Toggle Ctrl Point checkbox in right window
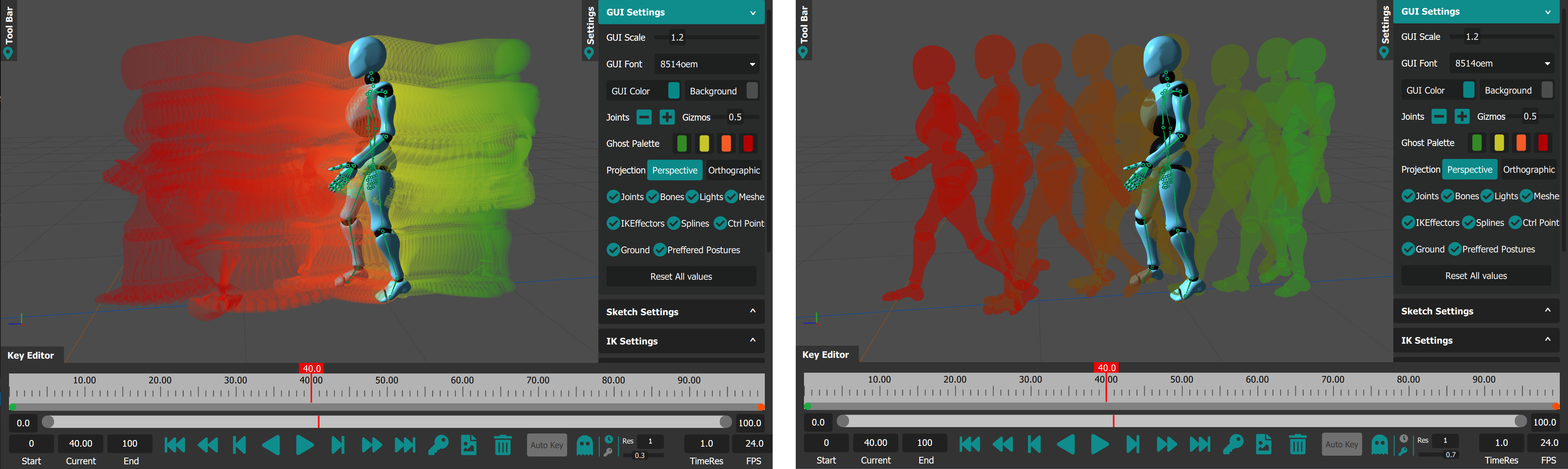 (1515, 223)
